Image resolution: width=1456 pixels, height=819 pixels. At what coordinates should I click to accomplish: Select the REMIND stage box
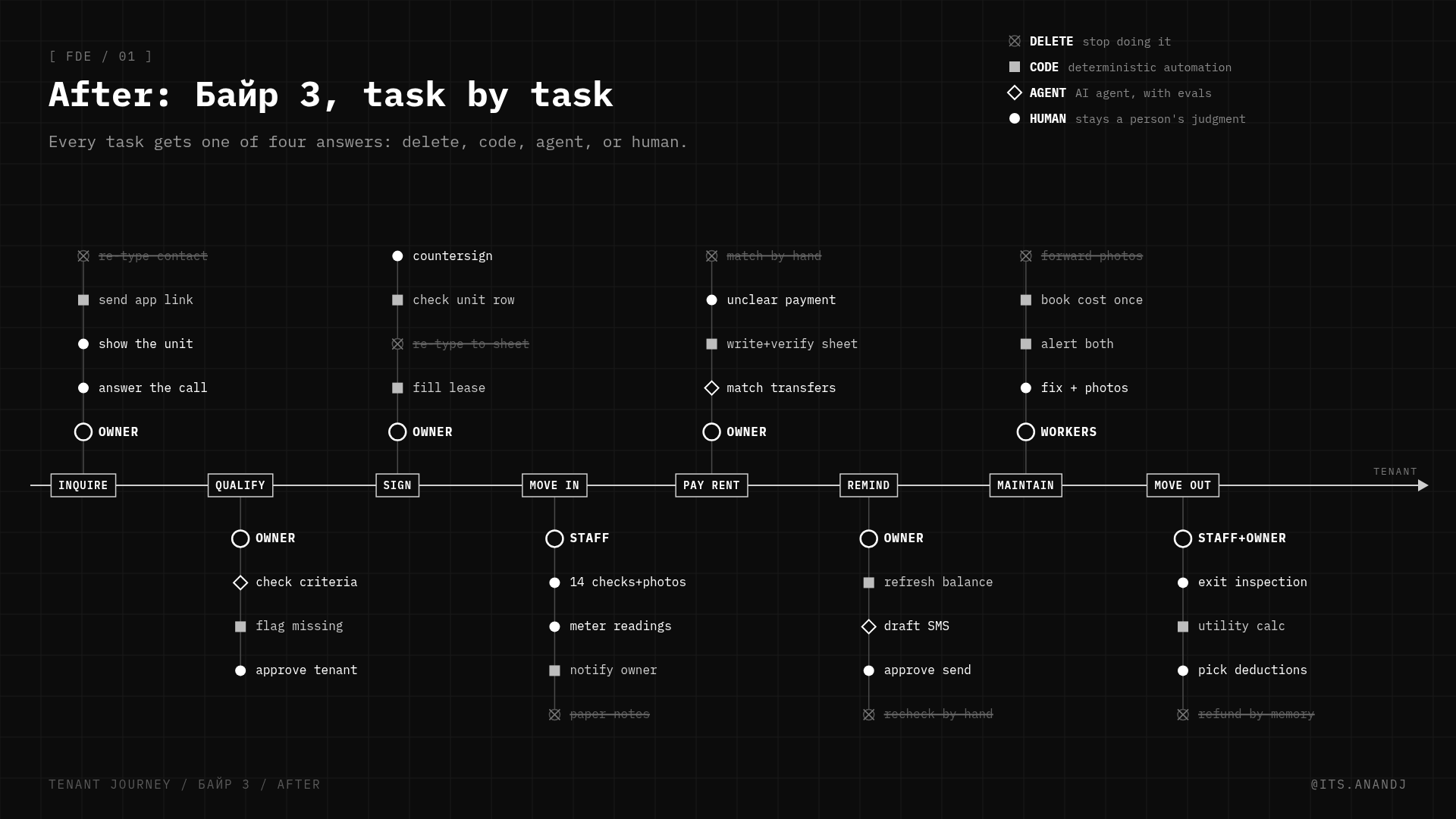868,485
